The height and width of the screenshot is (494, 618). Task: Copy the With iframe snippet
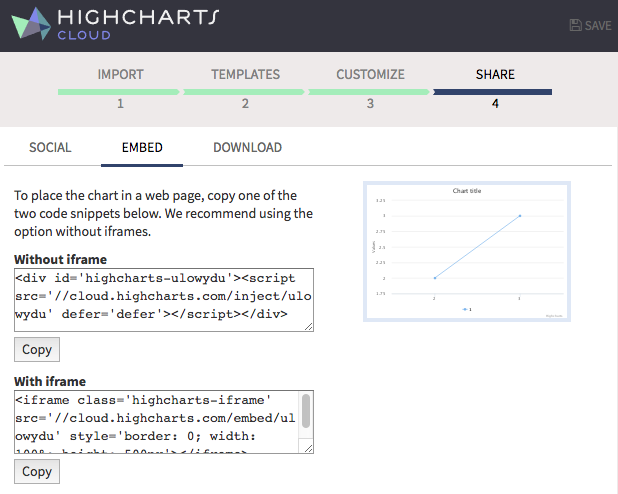pos(37,471)
